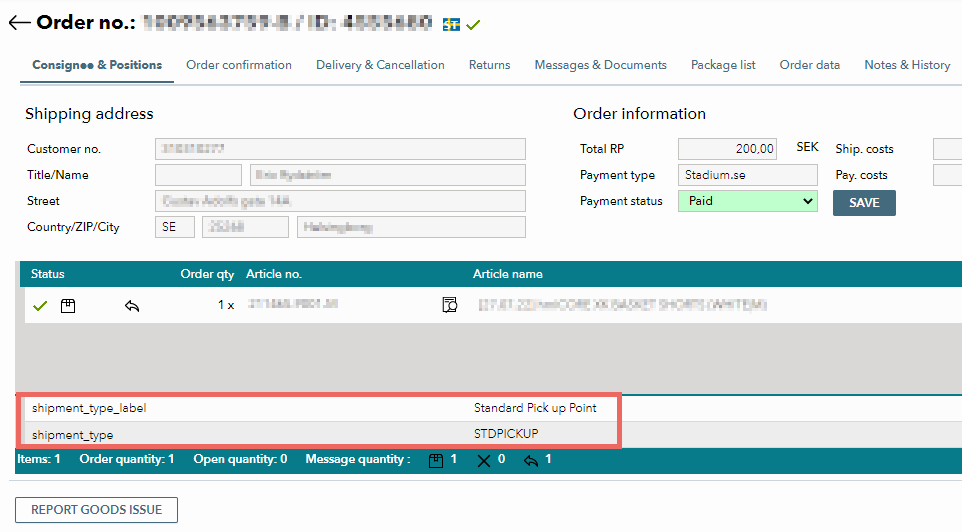Click the REPORT GOODS ISSUE button
This screenshot has width=962, height=532.
[96, 510]
